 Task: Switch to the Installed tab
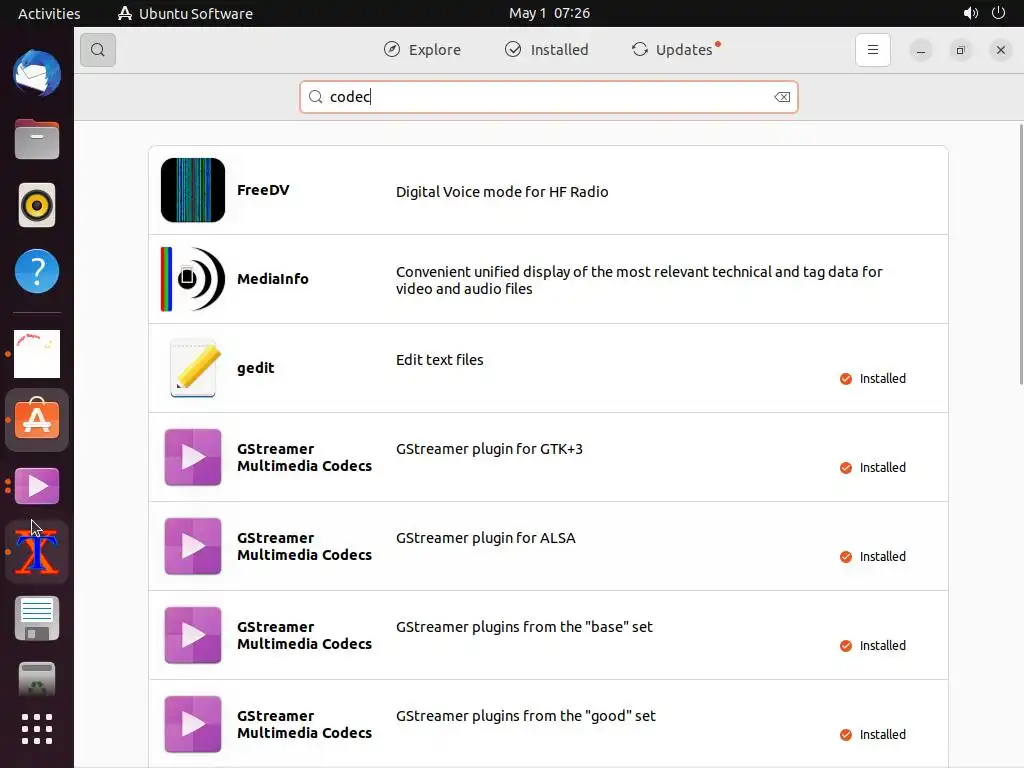547,50
